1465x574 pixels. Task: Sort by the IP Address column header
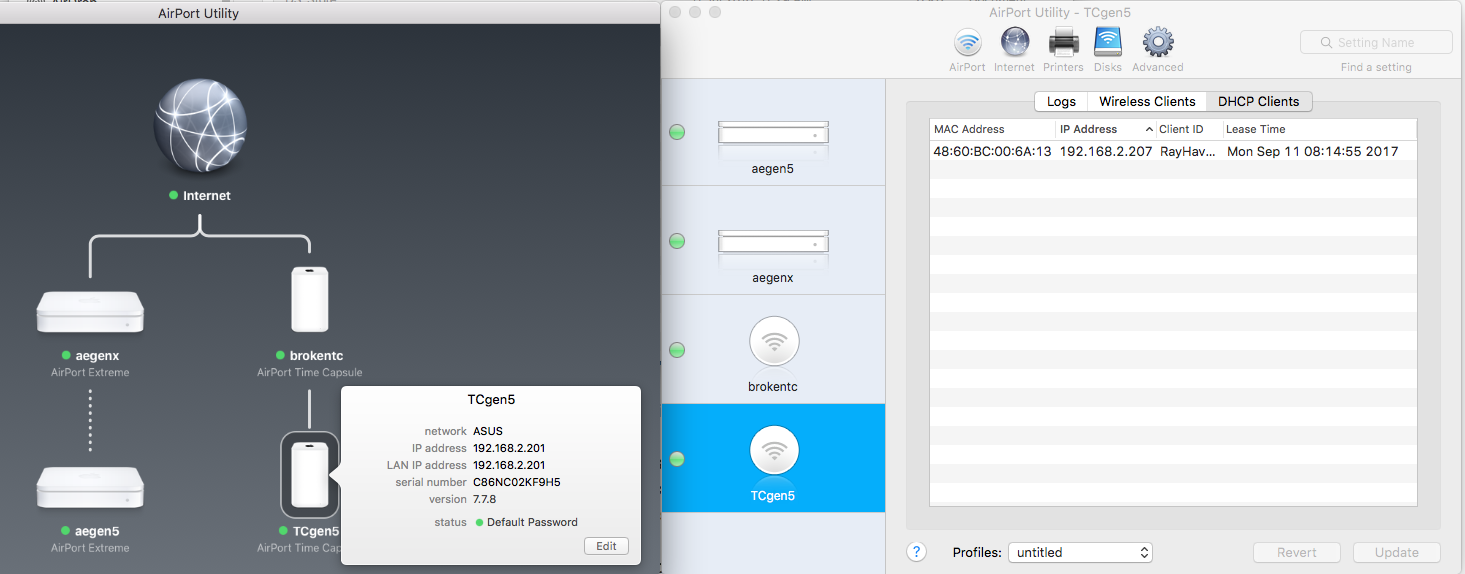click(1105, 129)
